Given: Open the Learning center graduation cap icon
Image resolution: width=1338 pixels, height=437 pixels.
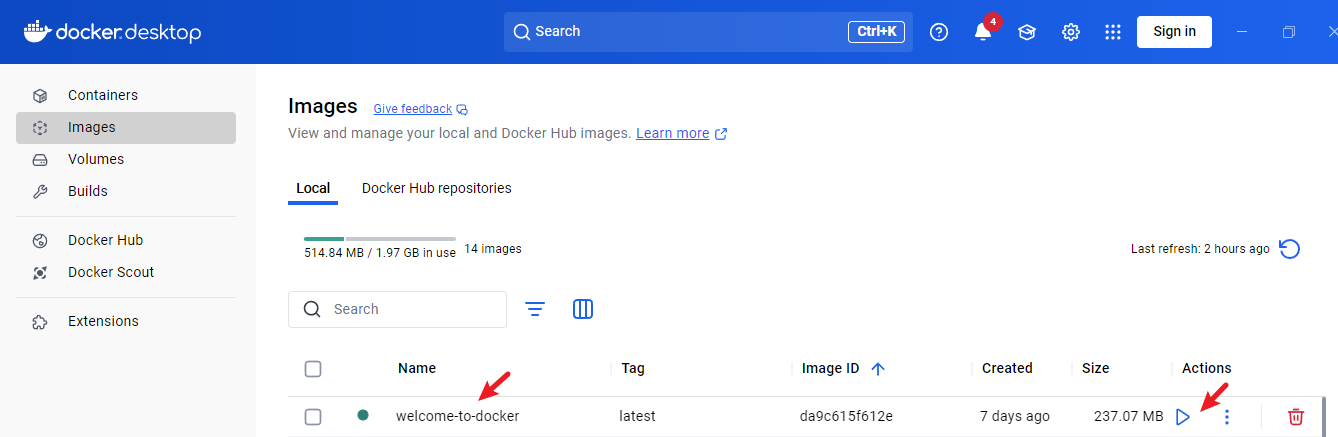Looking at the screenshot, I should tap(1027, 32).
